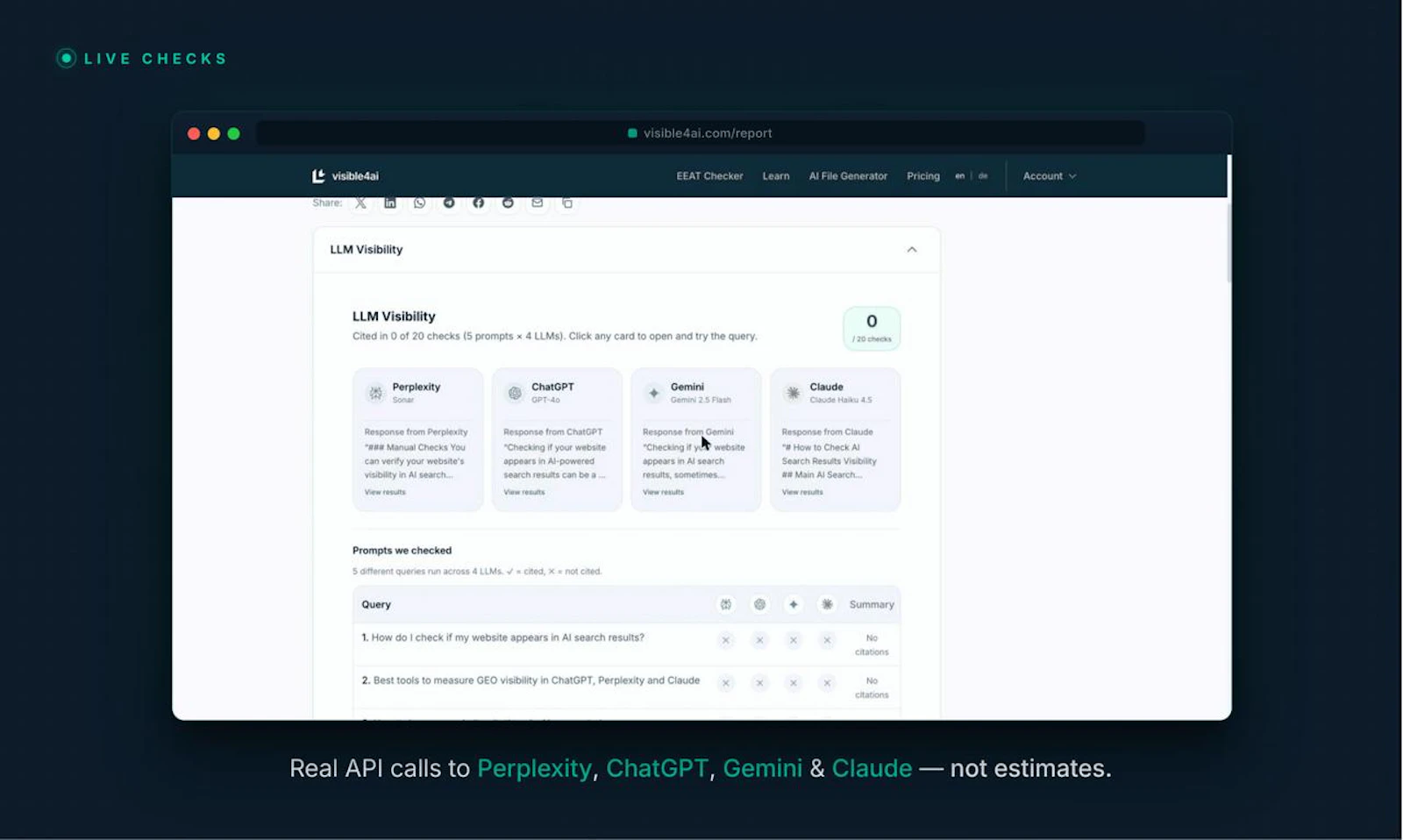The image size is (1403, 840).
Task: Click the Gemini sparkle logo in its card
Action: click(x=653, y=393)
